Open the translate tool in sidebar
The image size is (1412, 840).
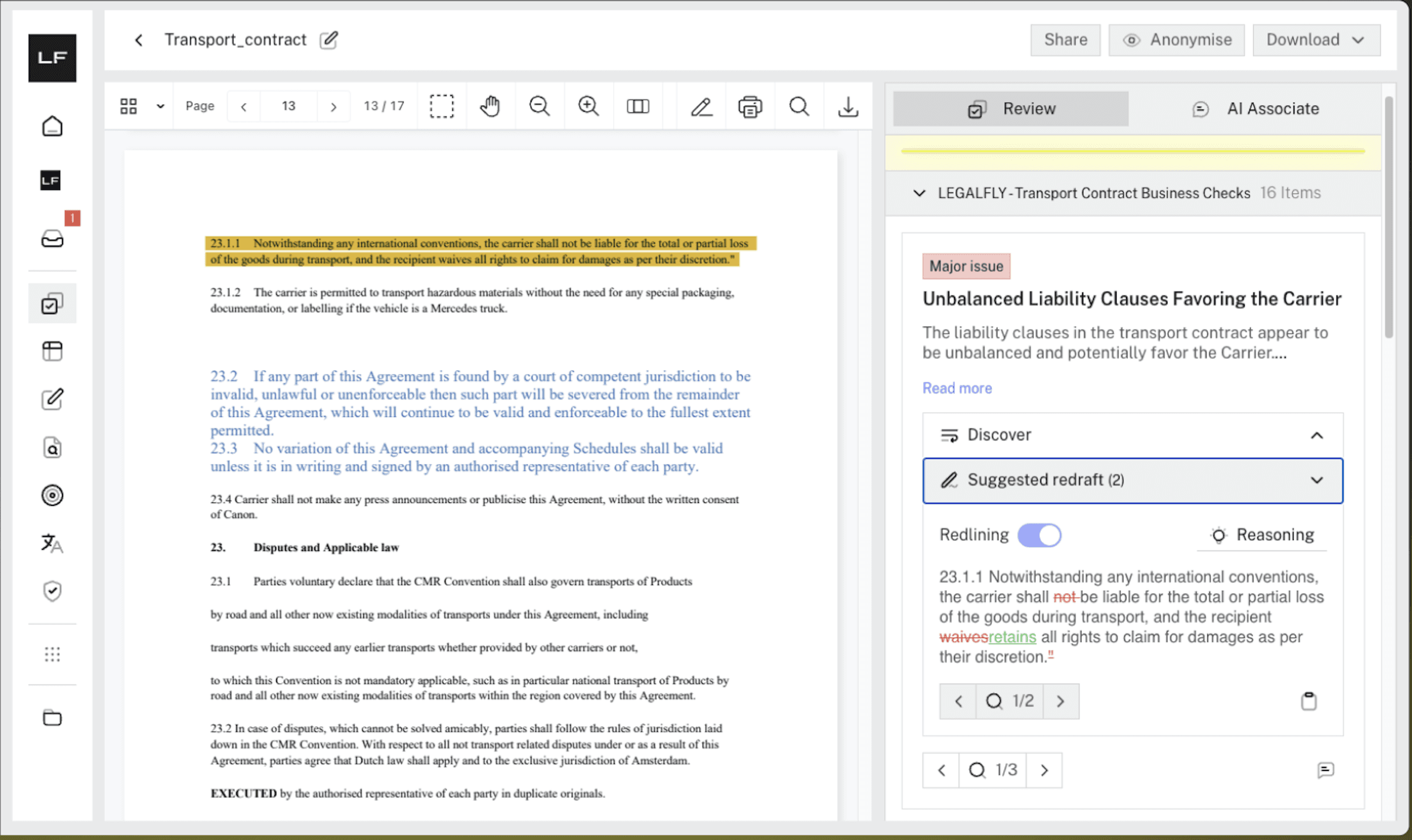coord(52,543)
